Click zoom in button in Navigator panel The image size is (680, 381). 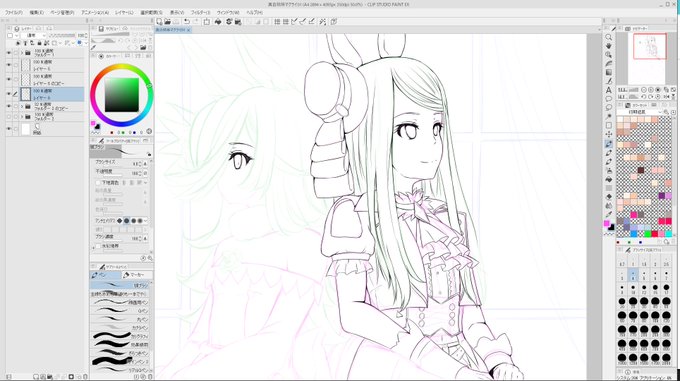(x=650, y=90)
